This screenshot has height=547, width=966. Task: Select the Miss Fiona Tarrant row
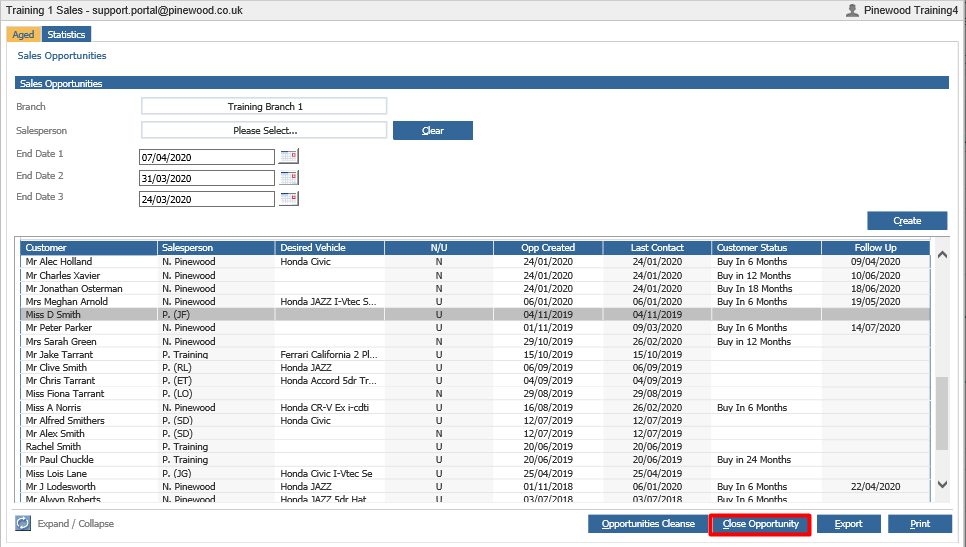[x=475, y=394]
